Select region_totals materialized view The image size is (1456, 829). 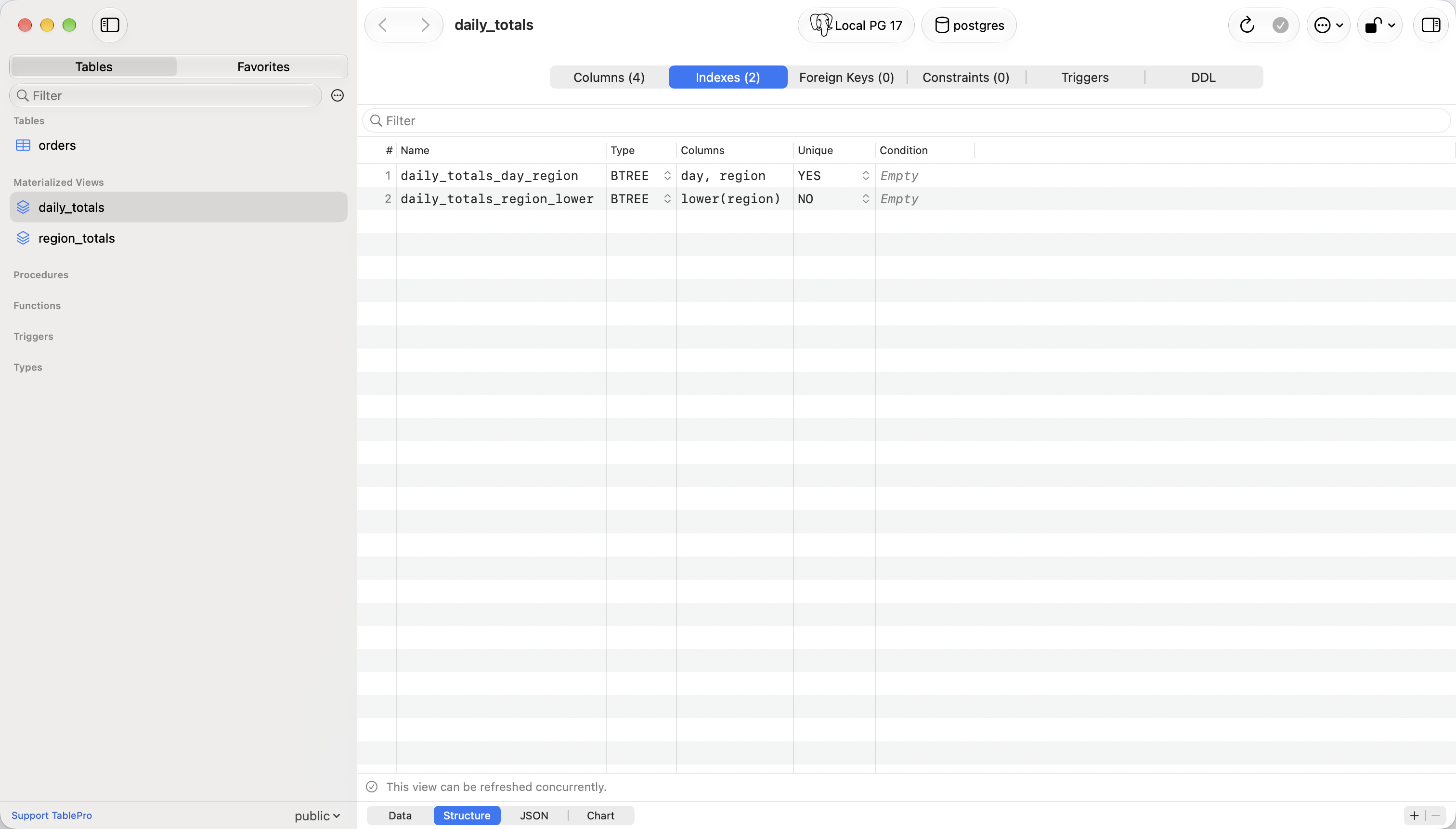178,238
